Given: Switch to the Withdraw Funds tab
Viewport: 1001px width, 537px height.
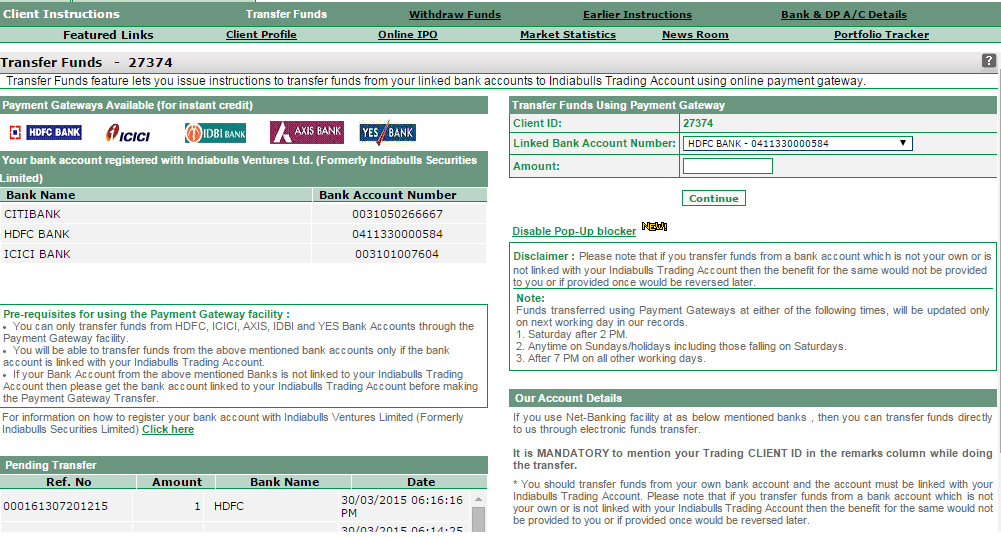Looking at the screenshot, I should (x=455, y=15).
